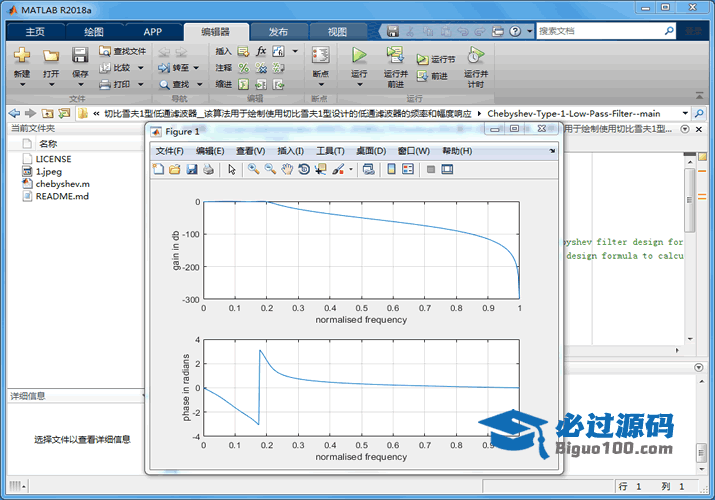Open the 编辑(E) menu in Figure 1
Screen dimensions: 715x500
click(210, 151)
